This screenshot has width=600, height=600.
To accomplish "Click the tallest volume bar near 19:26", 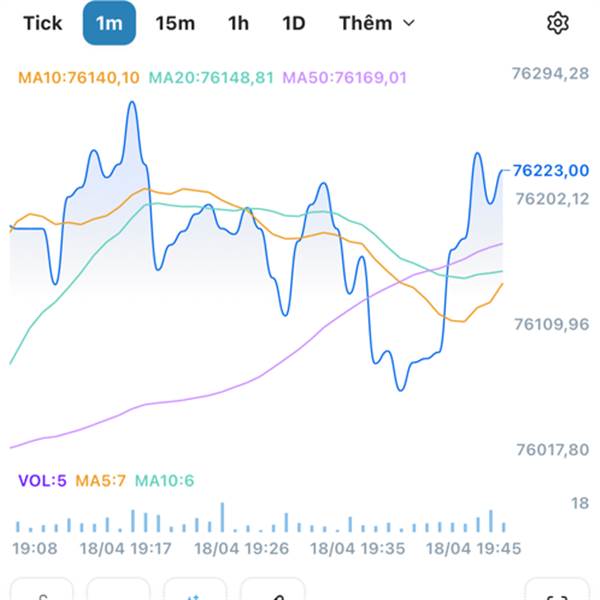I will [x=222, y=517].
